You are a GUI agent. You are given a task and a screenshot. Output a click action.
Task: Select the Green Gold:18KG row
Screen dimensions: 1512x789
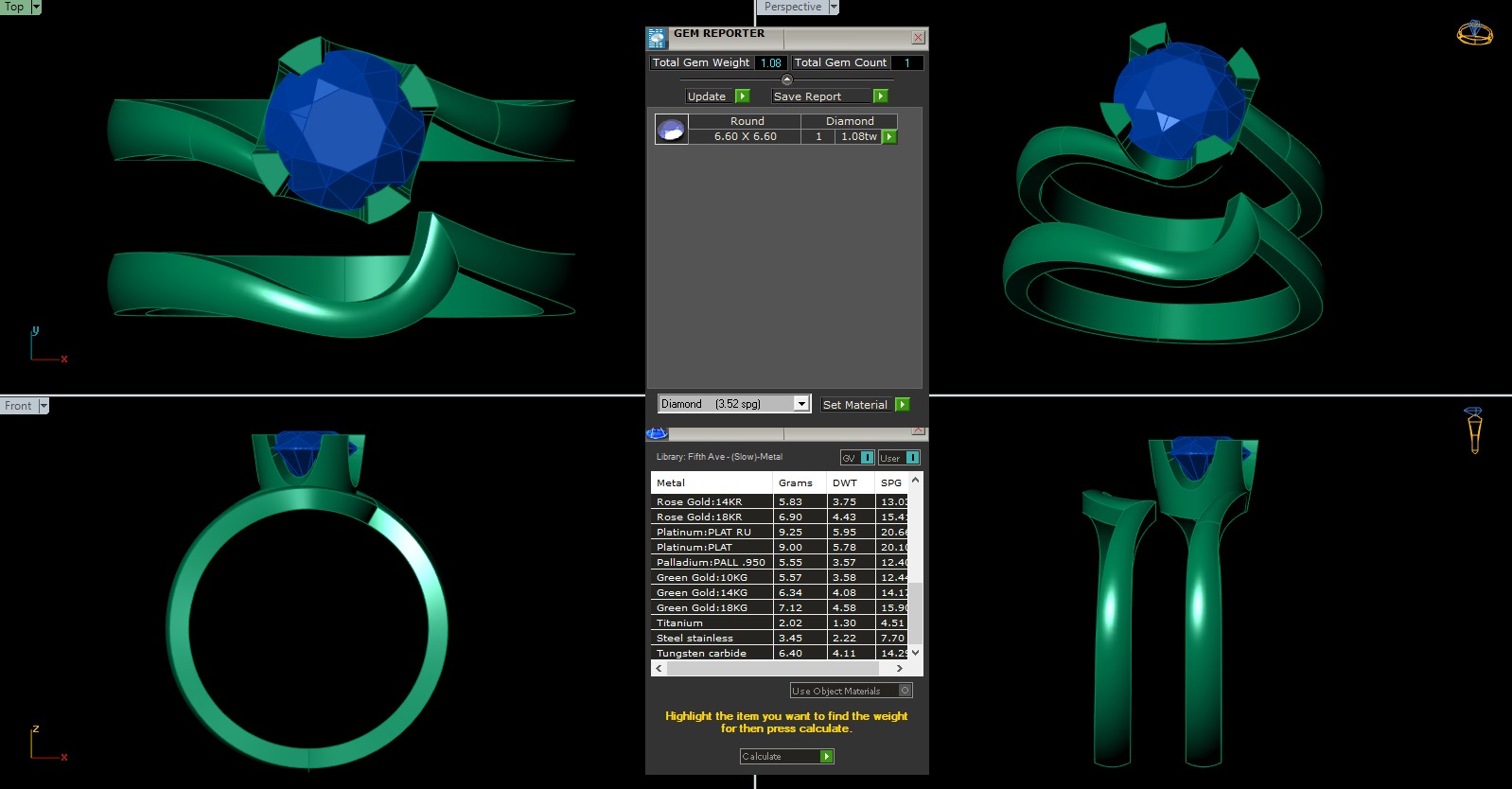click(x=780, y=607)
